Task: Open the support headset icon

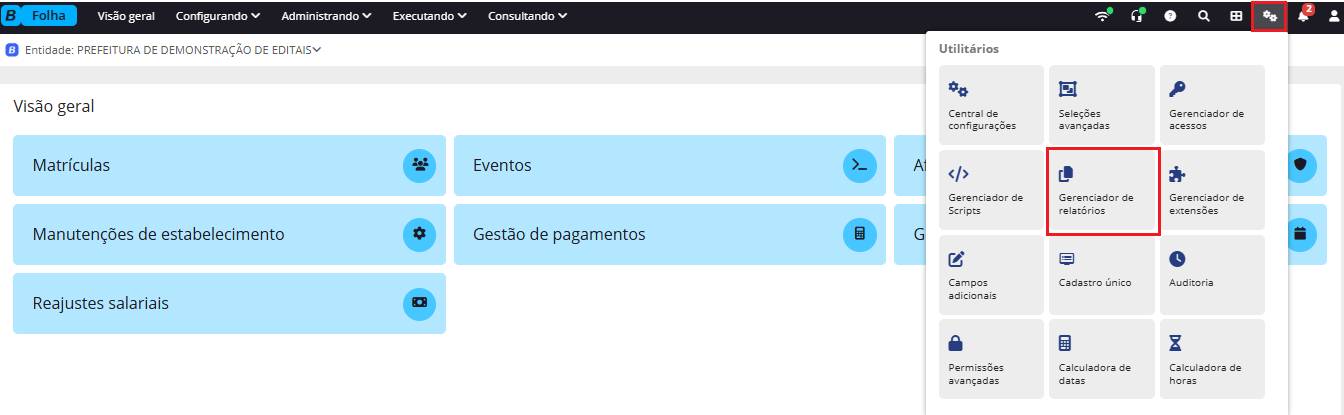Action: (1135, 16)
